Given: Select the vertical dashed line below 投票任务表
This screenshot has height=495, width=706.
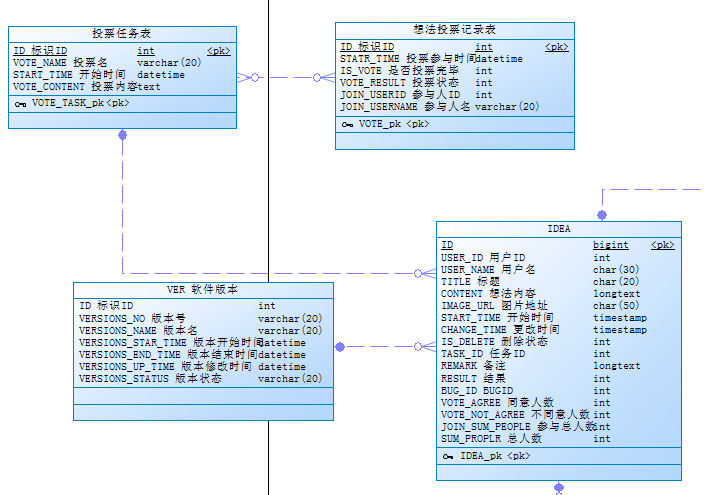Looking at the screenshot, I should point(122,203).
